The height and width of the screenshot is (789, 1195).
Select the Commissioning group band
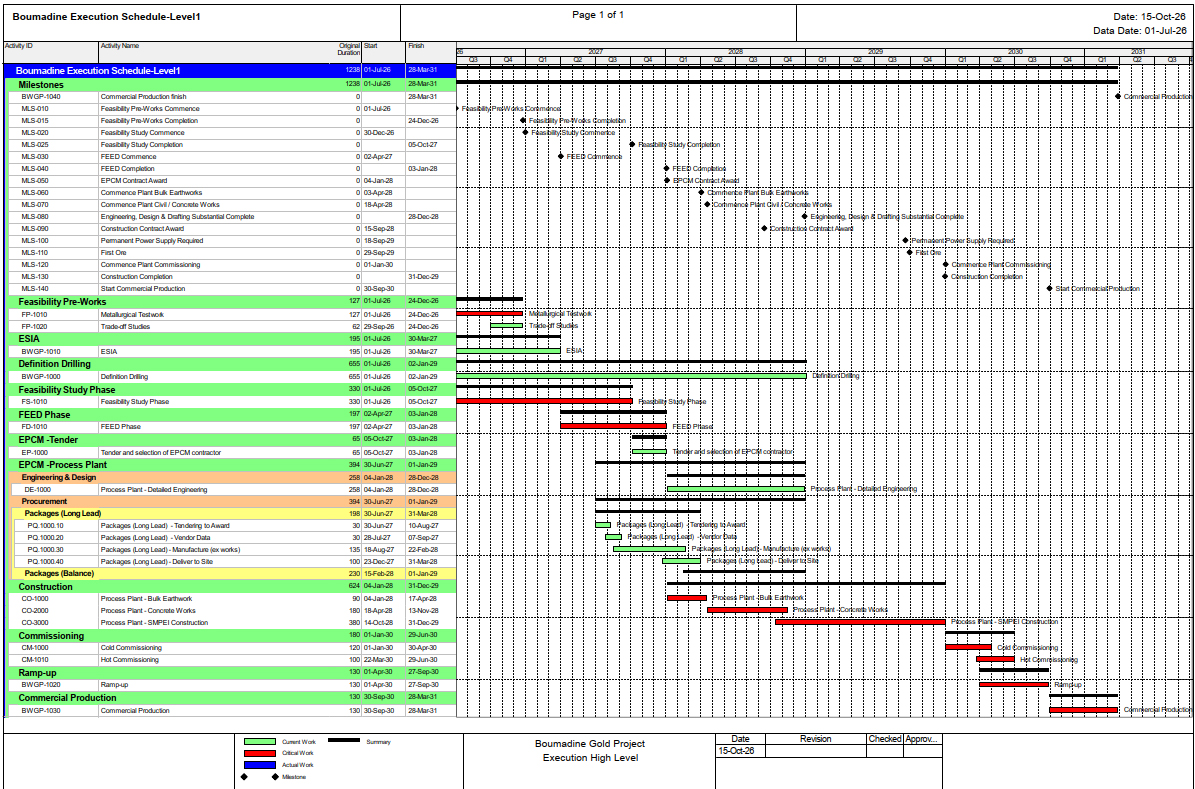(232, 636)
